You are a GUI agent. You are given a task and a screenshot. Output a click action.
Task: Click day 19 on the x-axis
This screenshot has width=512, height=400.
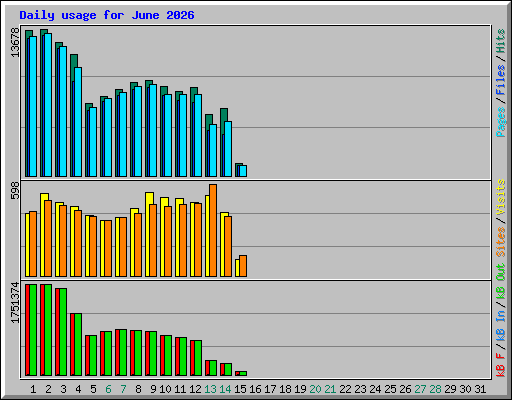coord(300,389)
